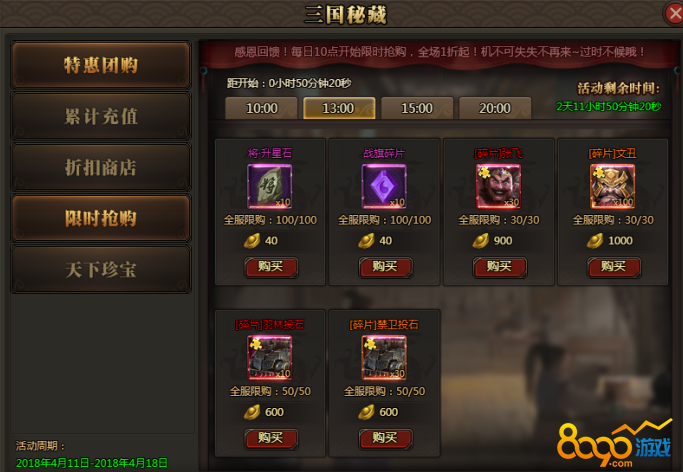
Task: Select the 张飞 fragment portrait icon
Action: click(498, 186)
